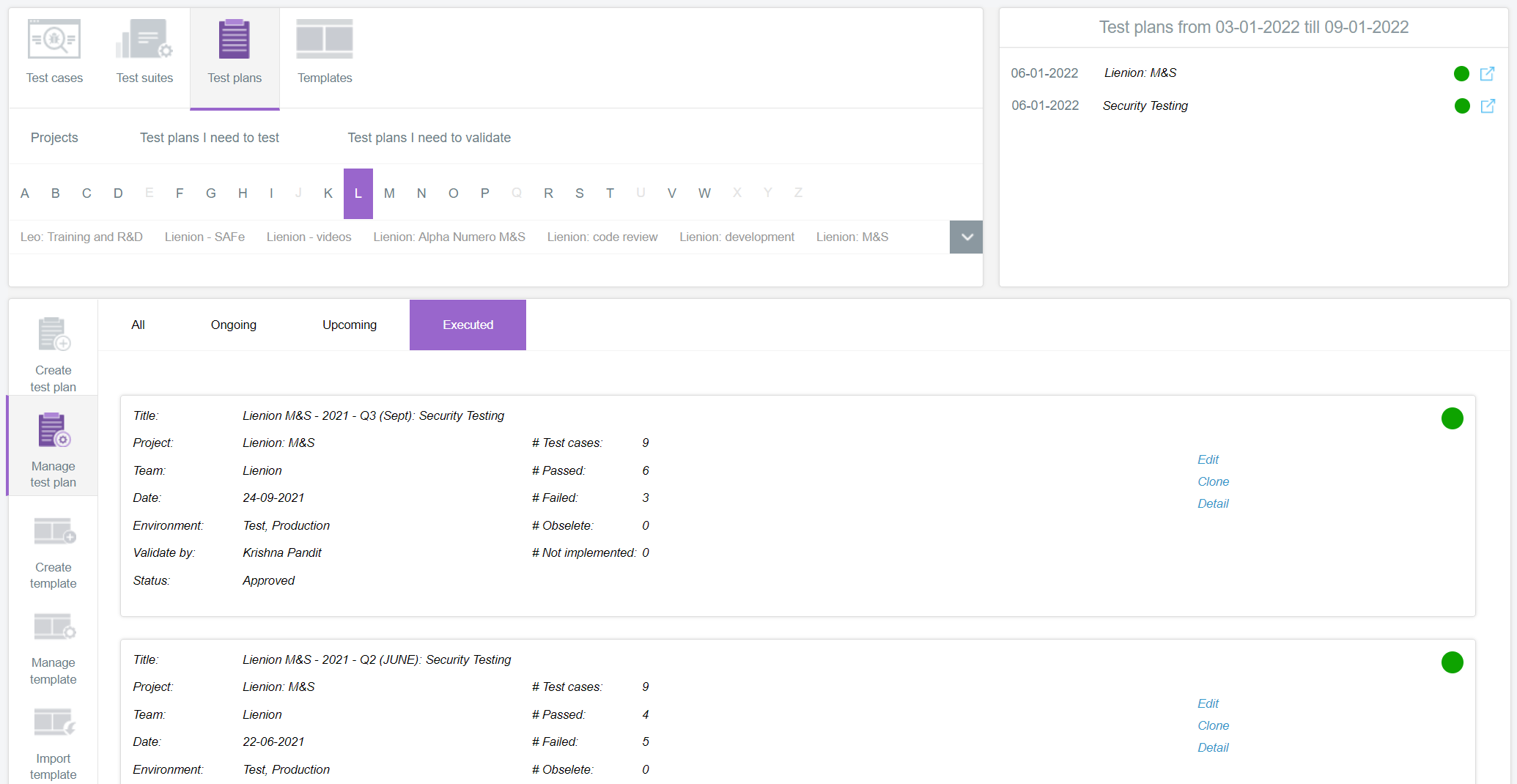Viewport: 1517px width, 784px height.
Task: Open external link for Security Testing plan
Action: coord(1487,106)
